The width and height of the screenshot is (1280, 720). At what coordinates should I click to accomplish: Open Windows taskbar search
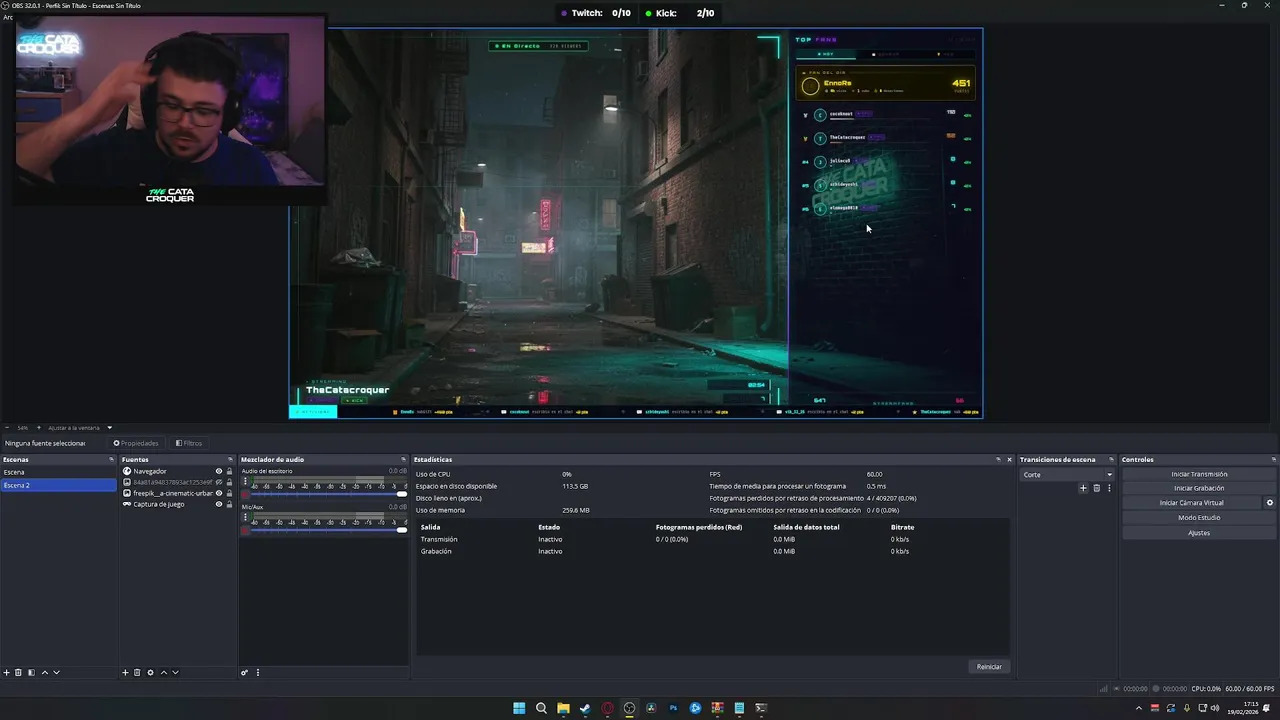point(541,708)
